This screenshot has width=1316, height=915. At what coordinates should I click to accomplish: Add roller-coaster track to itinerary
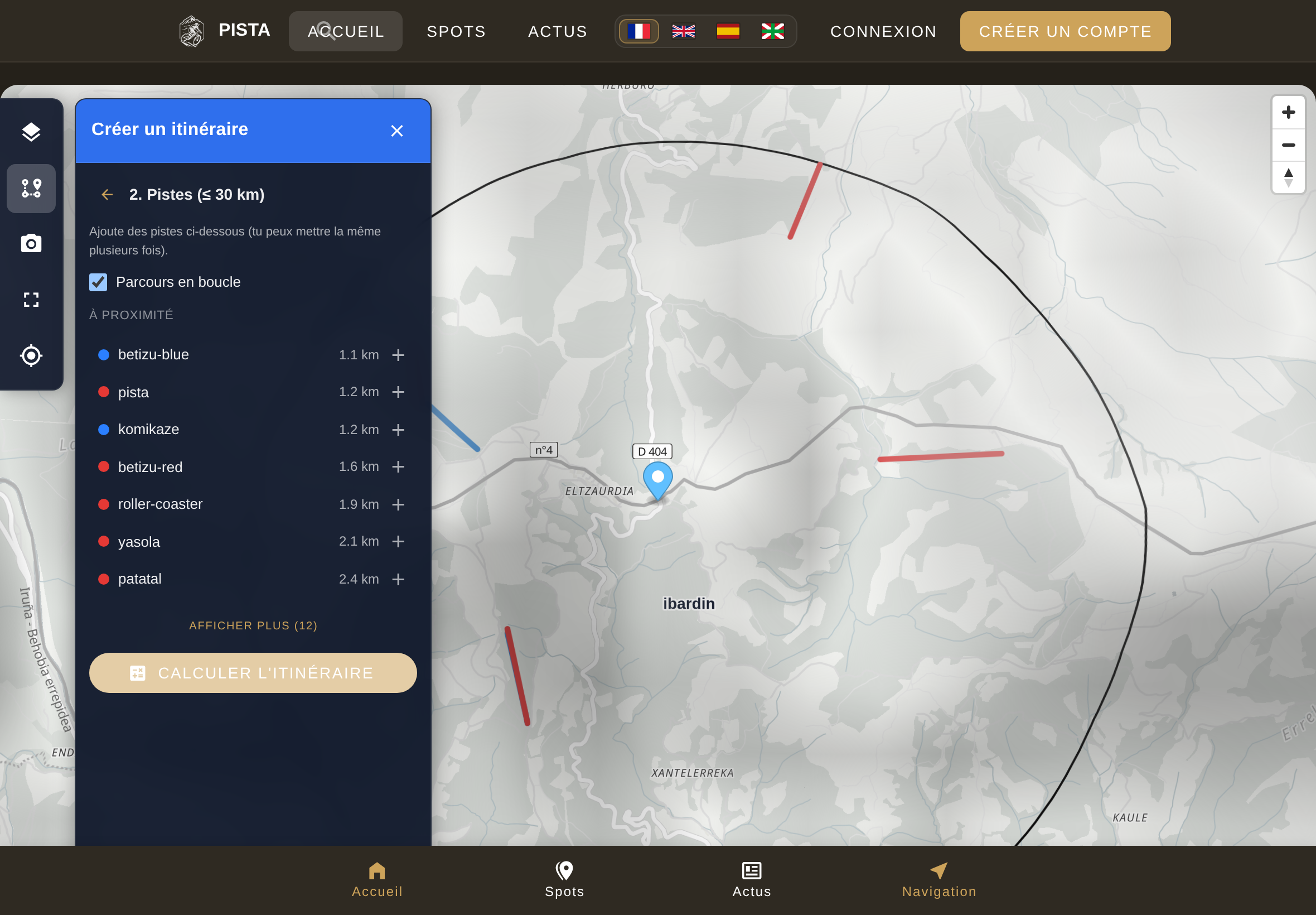pos(398,504)
